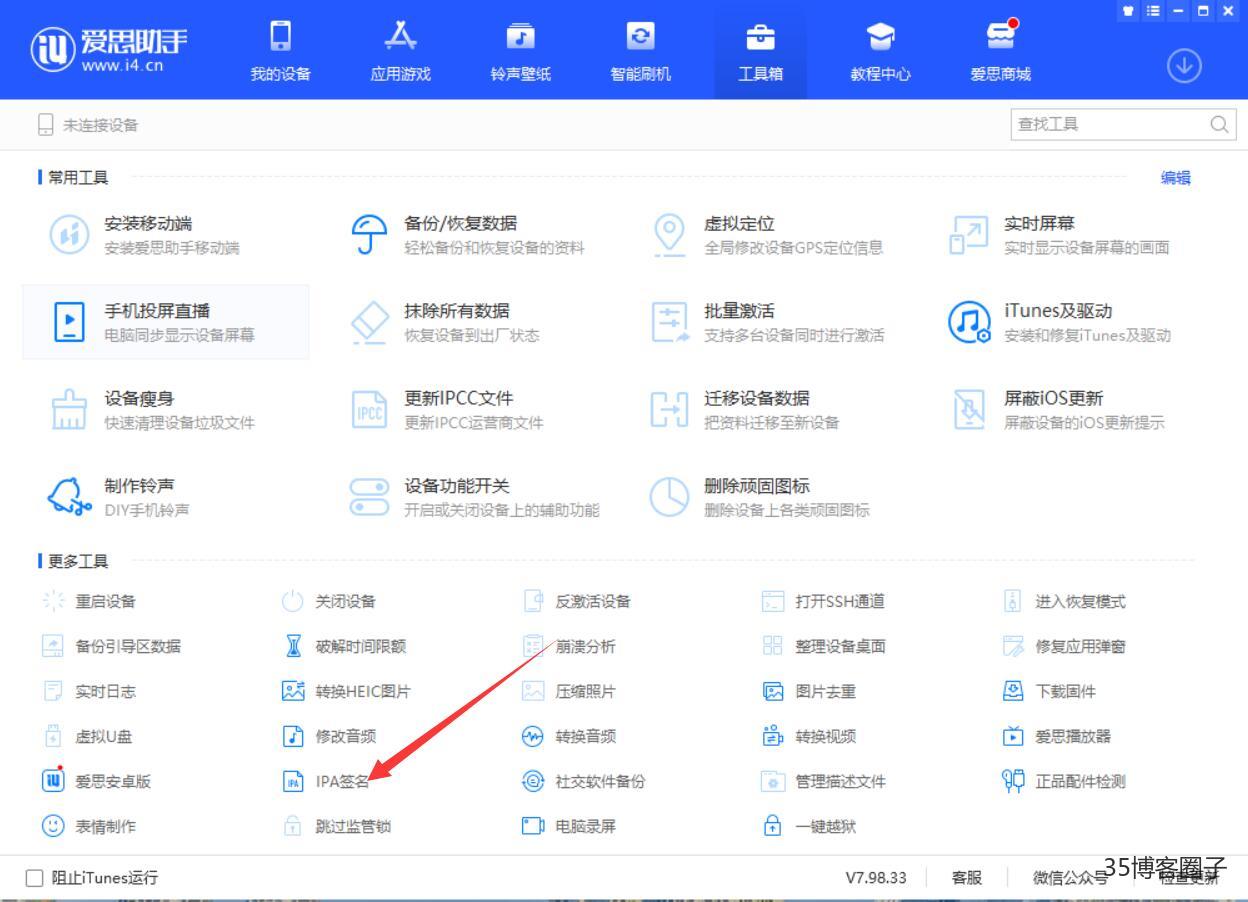Click 关闭设备 power tool
This screenshot has width=1248, height=902.
pyautogui.click(x=330, y=601)
